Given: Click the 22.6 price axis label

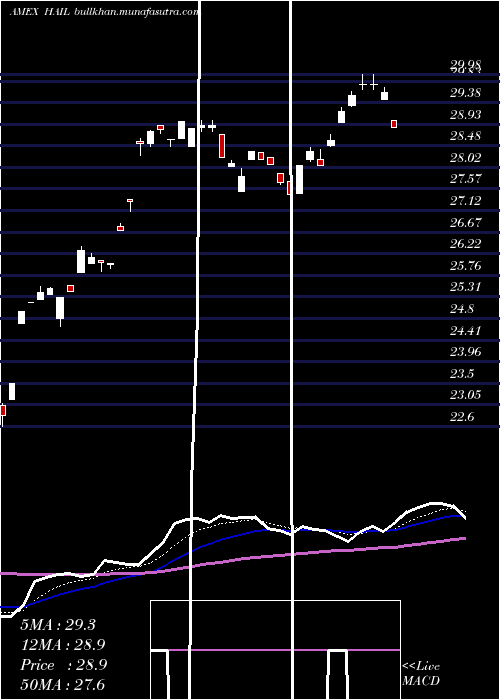Looking at the screenshot, I should pyautogui.click(x=462, y=417).
